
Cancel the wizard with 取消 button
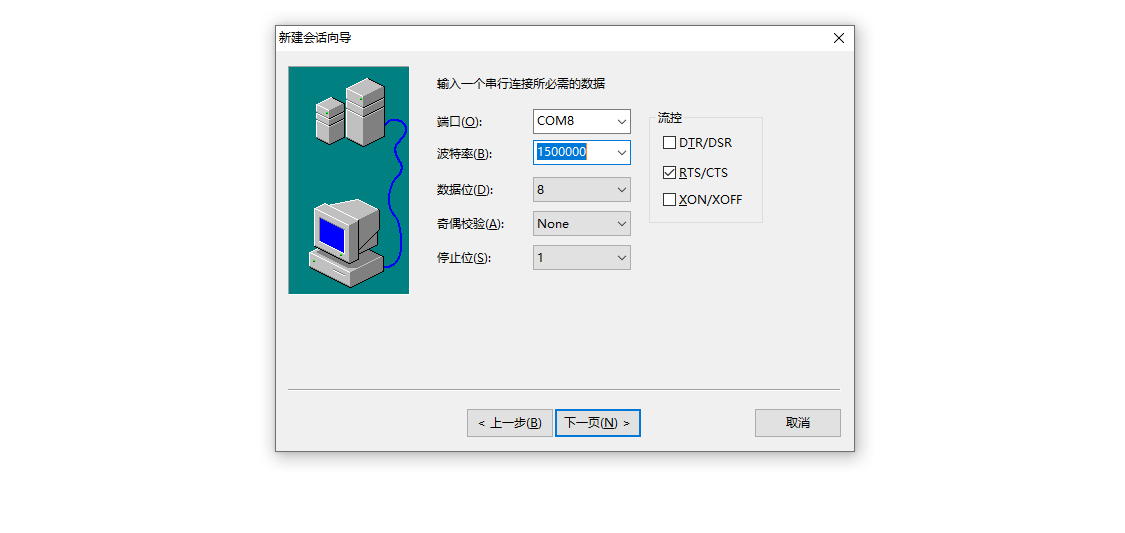click(x=798, y=423)
